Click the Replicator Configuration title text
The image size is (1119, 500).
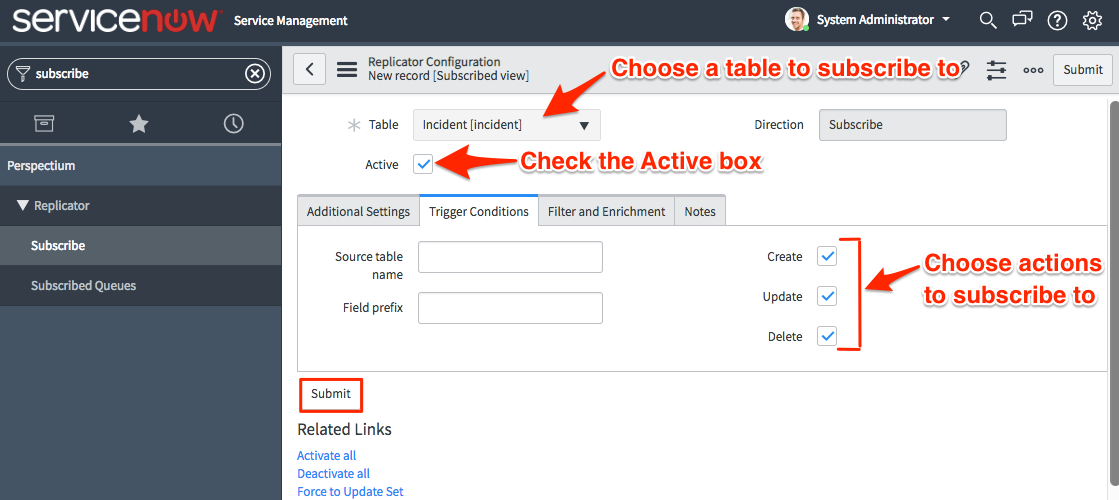click(x=434, y=61)
